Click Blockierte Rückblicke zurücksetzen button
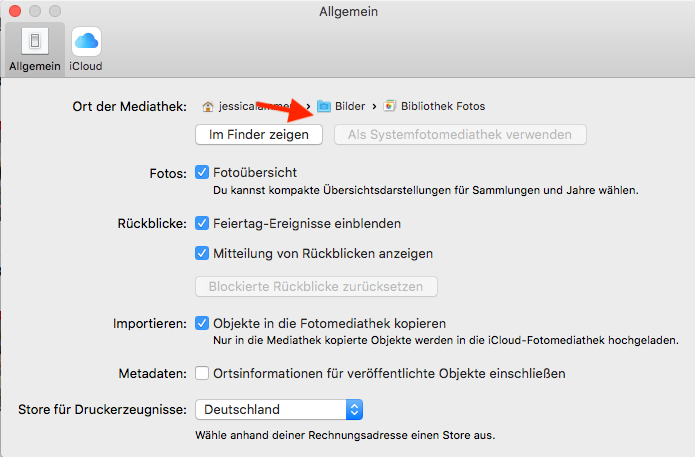 coord(316,286)
